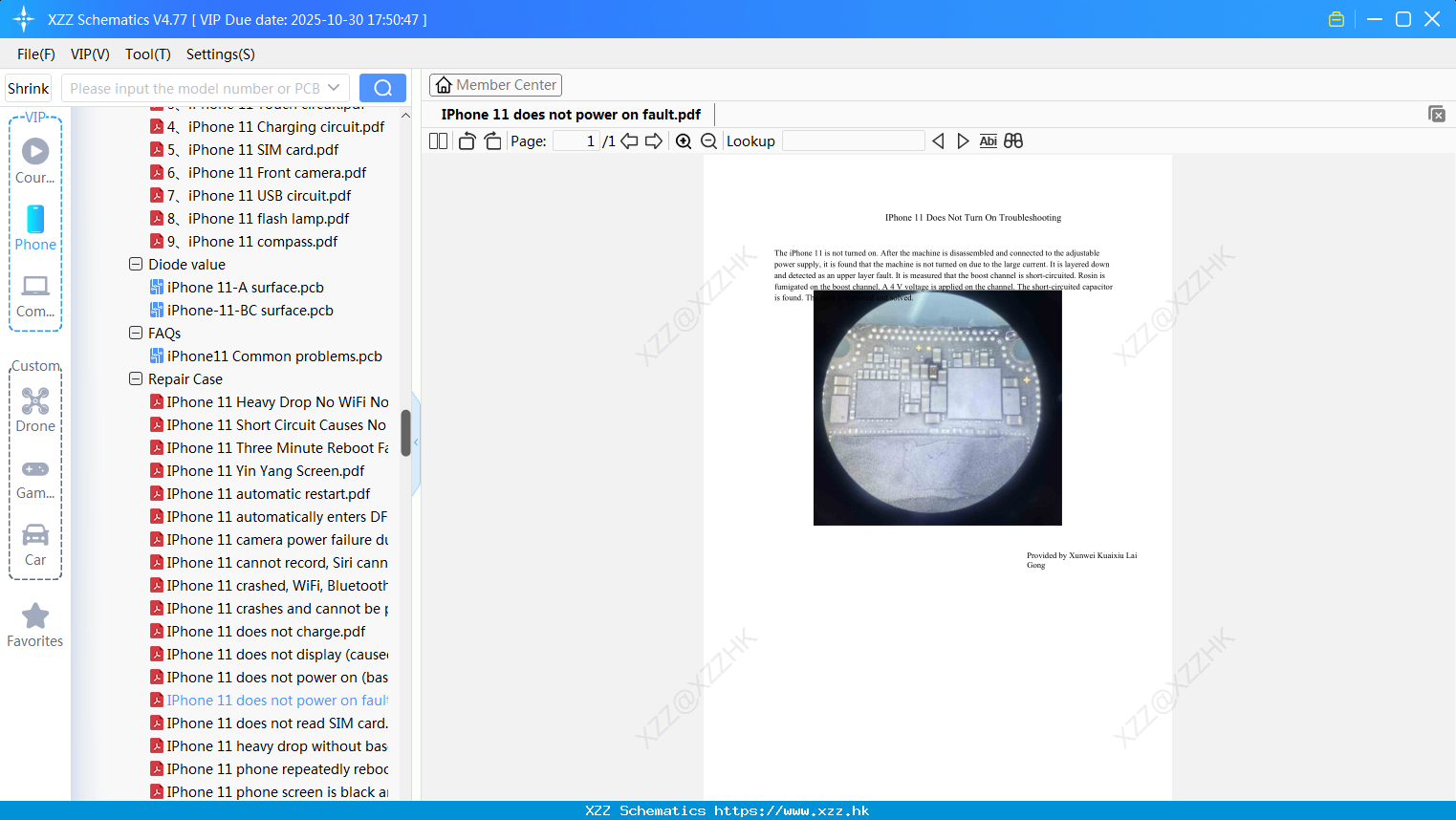1456x820 pixels.
Task: Open Favorites star icon
Action: (35, 625)
